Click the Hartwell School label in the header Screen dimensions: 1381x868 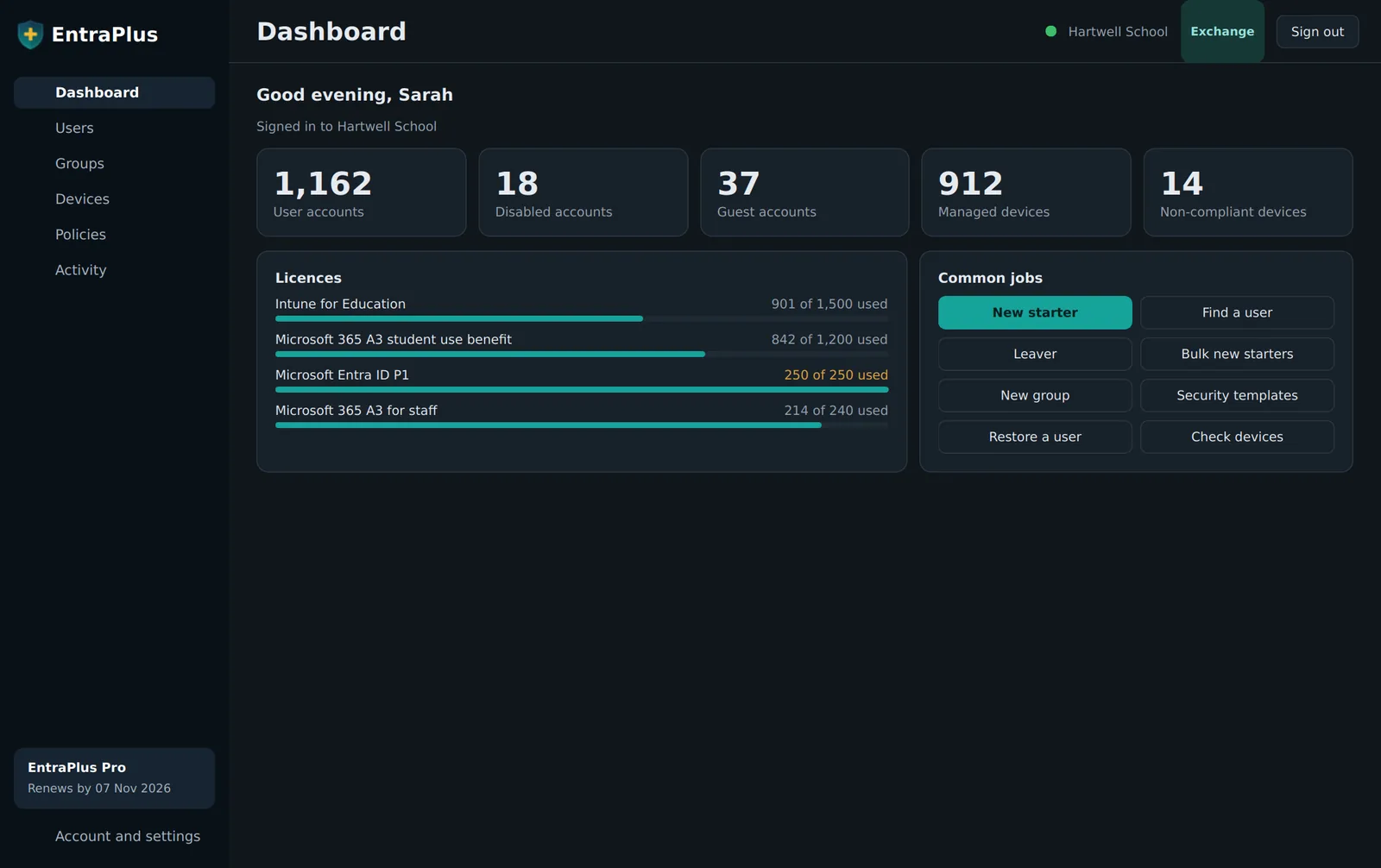[x=1118, y=31]
